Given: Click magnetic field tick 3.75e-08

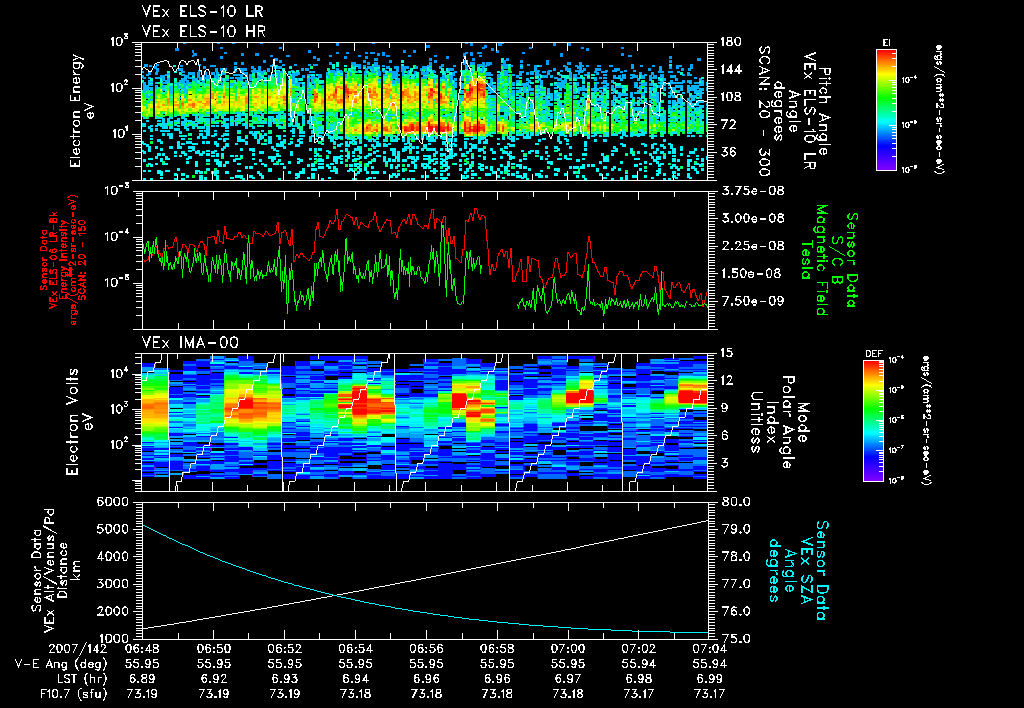Looking at the screenshot, I should coord(752,191).
